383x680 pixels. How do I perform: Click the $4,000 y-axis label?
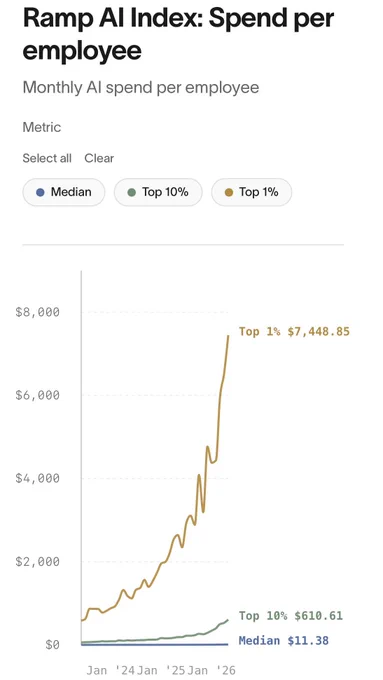[x=37, y=478]
